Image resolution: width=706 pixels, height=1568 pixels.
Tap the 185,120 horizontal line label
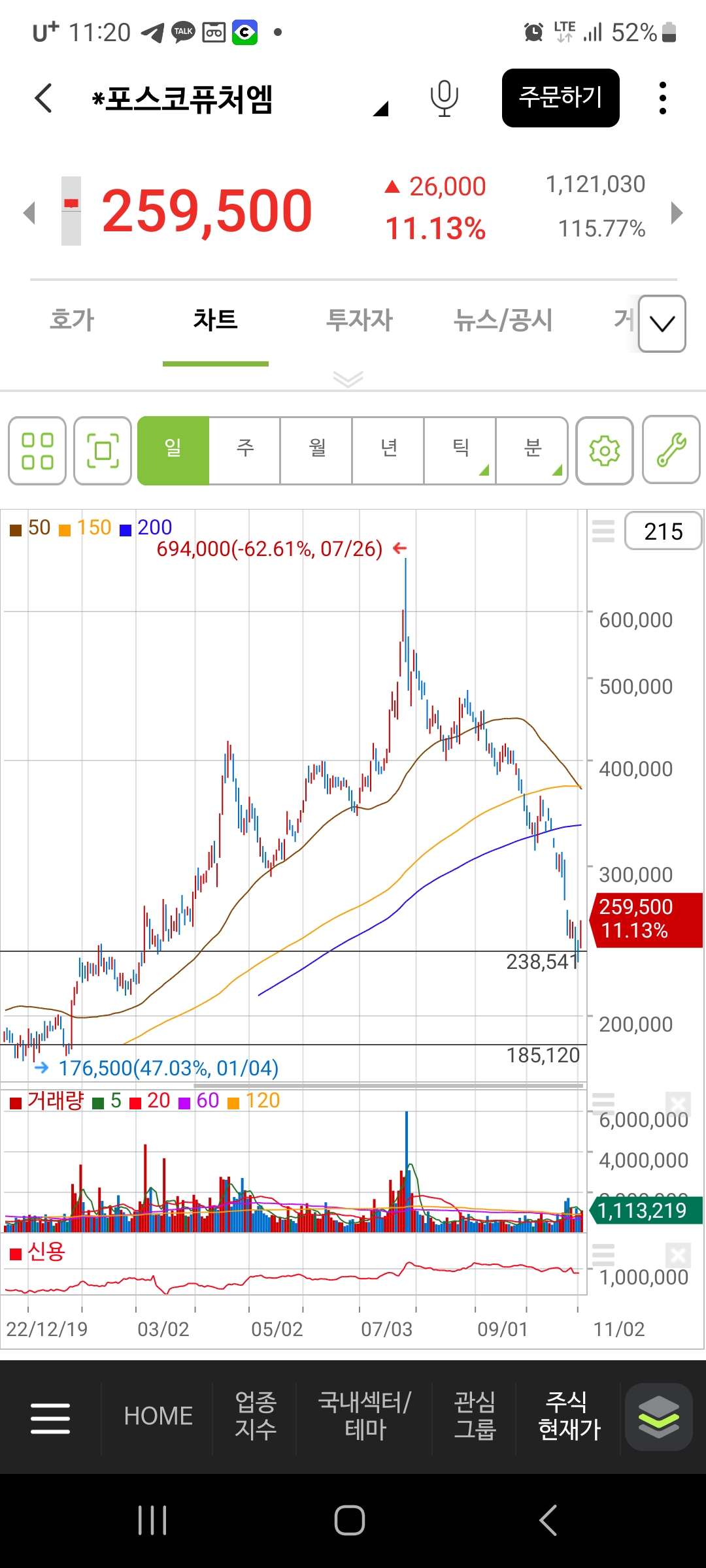[543, 1055]
